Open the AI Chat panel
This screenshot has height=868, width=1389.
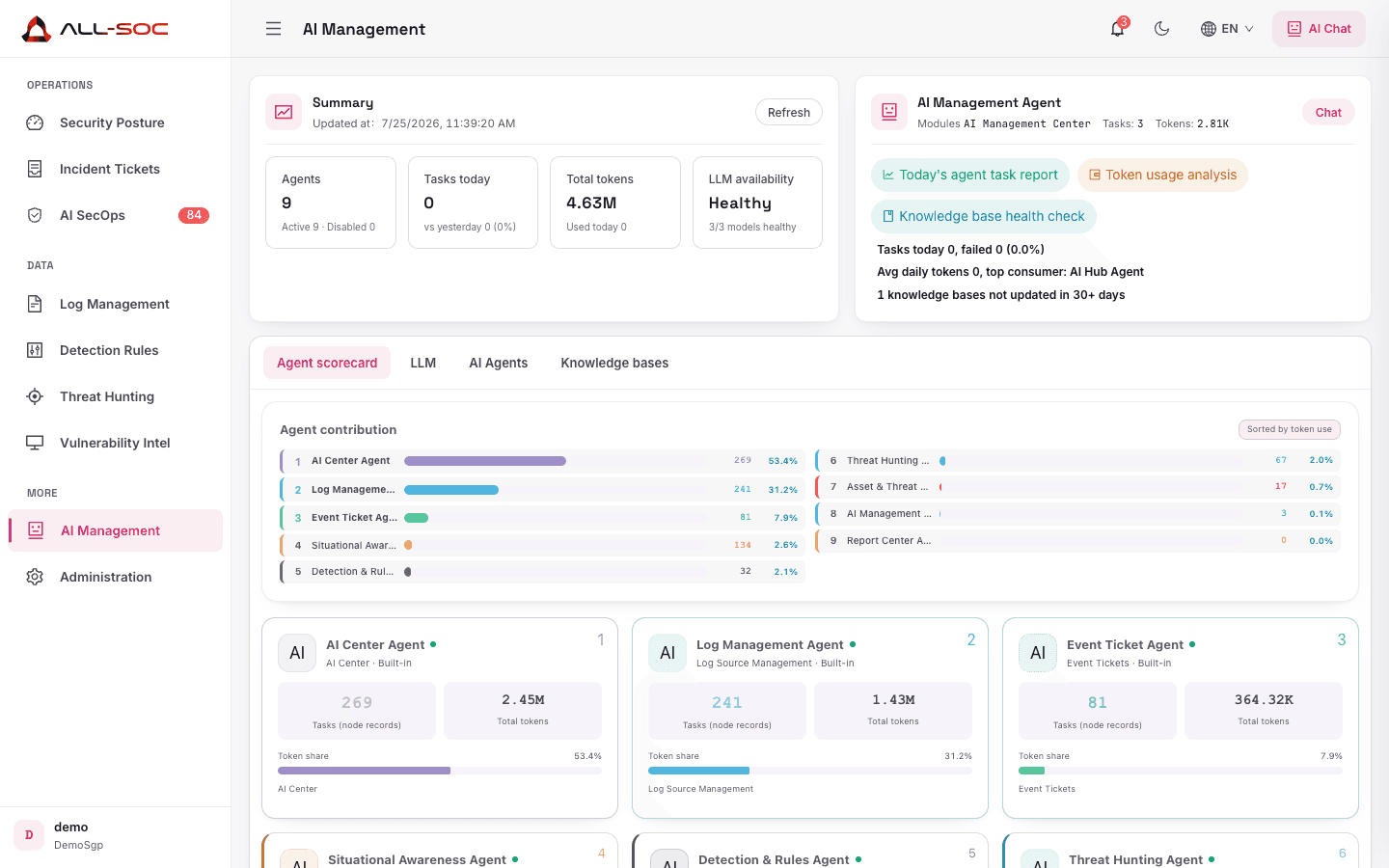point(1319,29)
